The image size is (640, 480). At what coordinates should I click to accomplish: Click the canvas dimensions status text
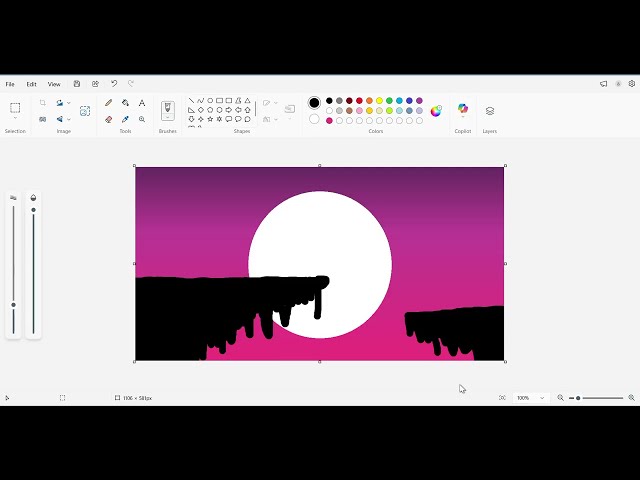pos(137,398)
